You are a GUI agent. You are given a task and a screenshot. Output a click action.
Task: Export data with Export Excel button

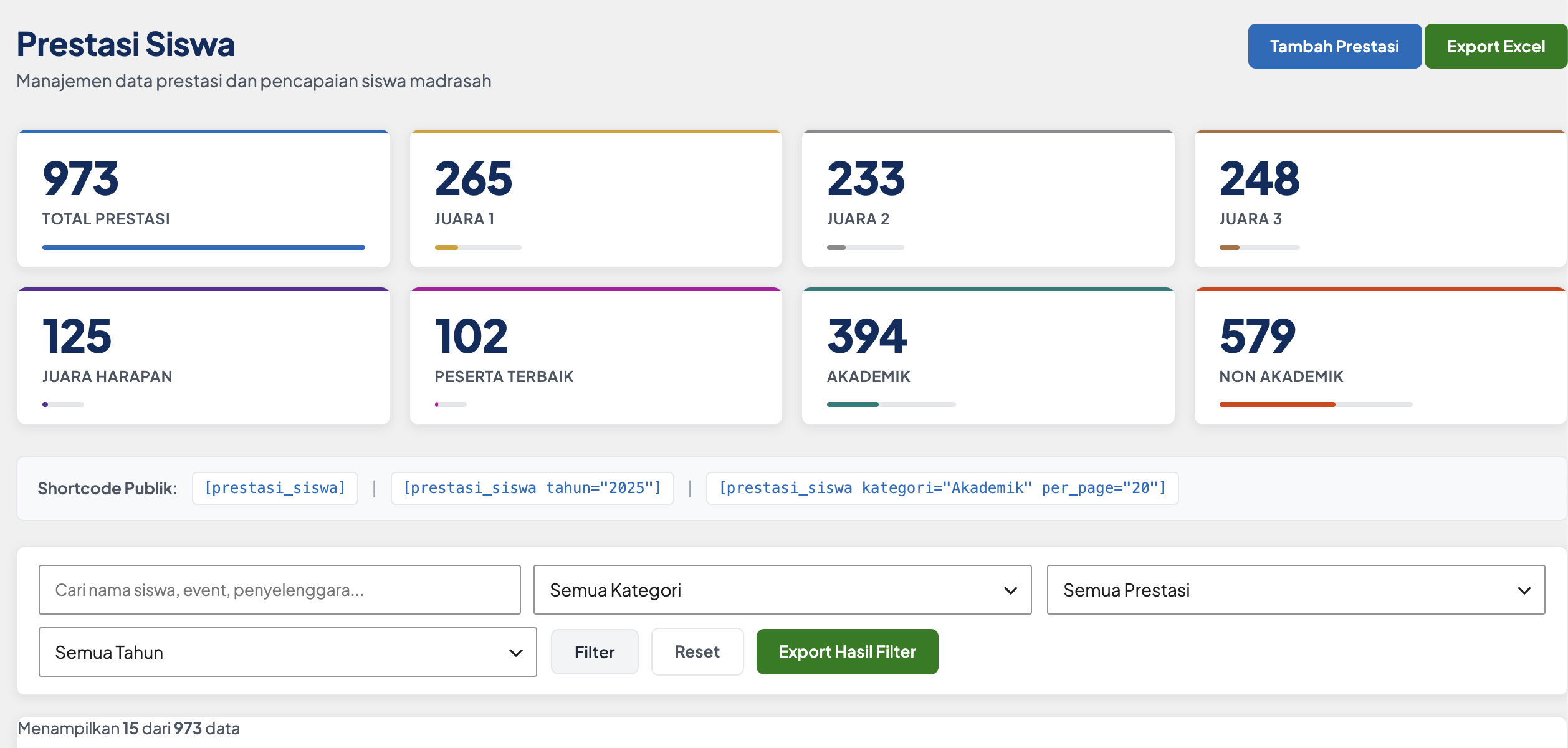(1496, 46)
